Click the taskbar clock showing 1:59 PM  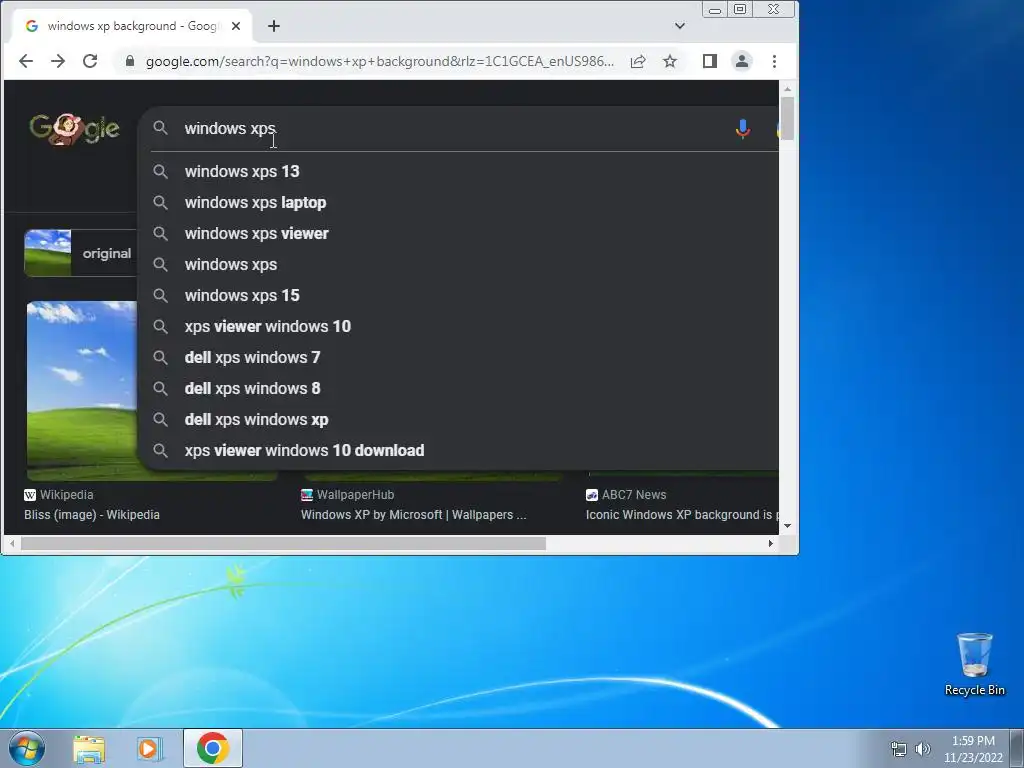[x=973, y=749]
